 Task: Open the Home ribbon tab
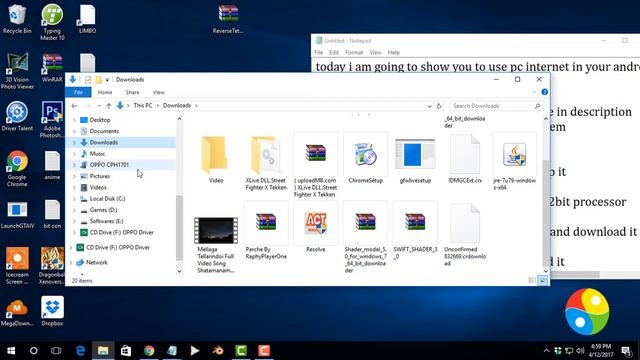(x=105, y=93)
